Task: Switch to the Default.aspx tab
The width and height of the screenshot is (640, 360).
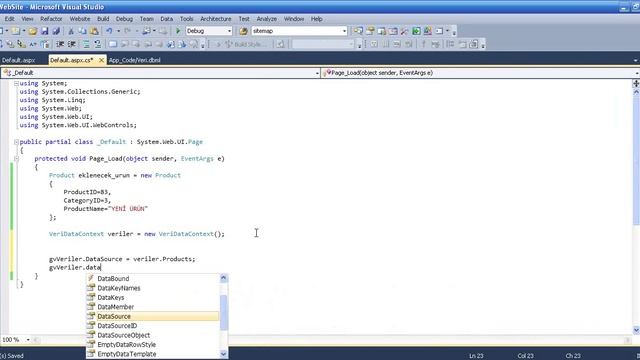Action: pyautogui.click(x=19, y=60)
